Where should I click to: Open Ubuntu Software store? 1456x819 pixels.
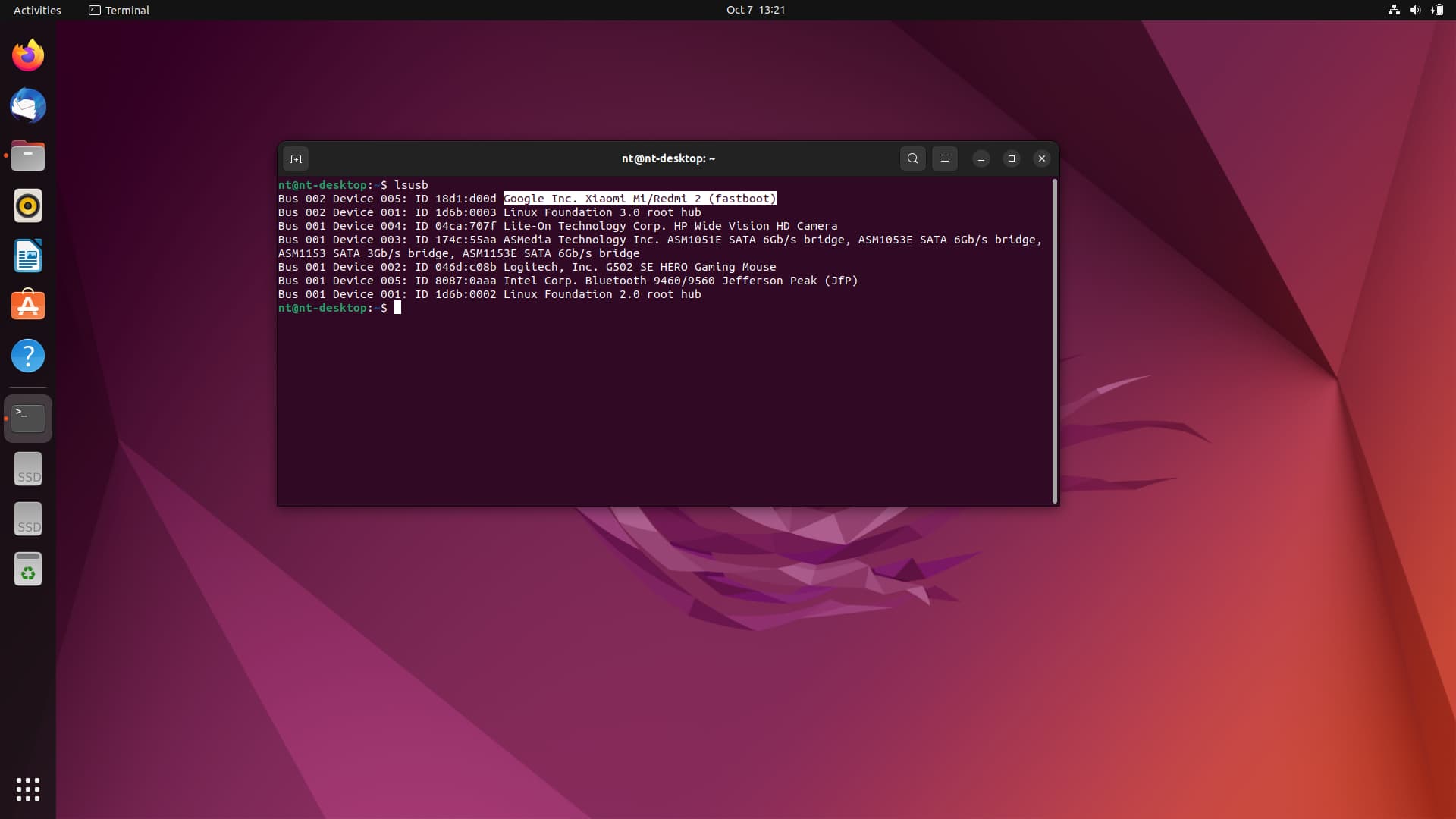28,306
